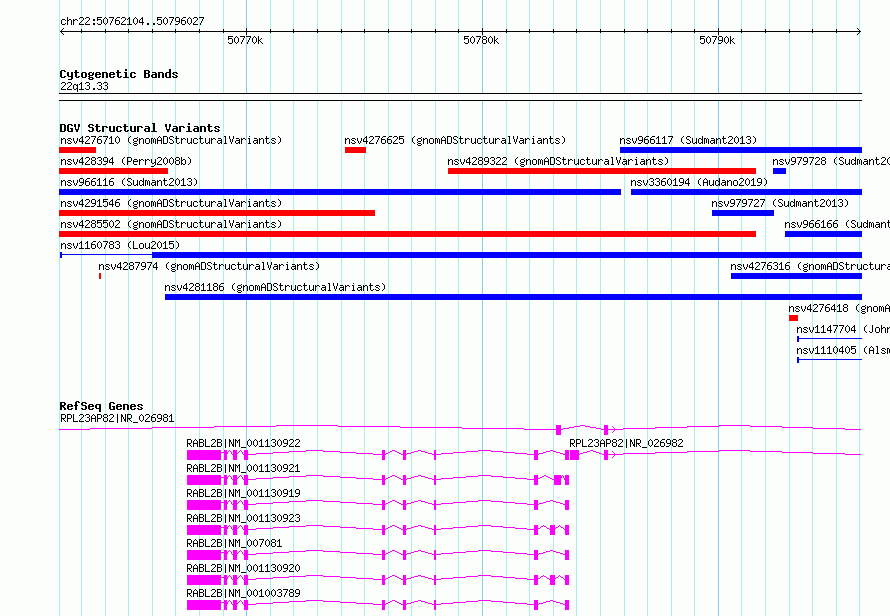Select the nsv1160783 (Lou2015) label
890x616 pixels.
coord(120,245)
